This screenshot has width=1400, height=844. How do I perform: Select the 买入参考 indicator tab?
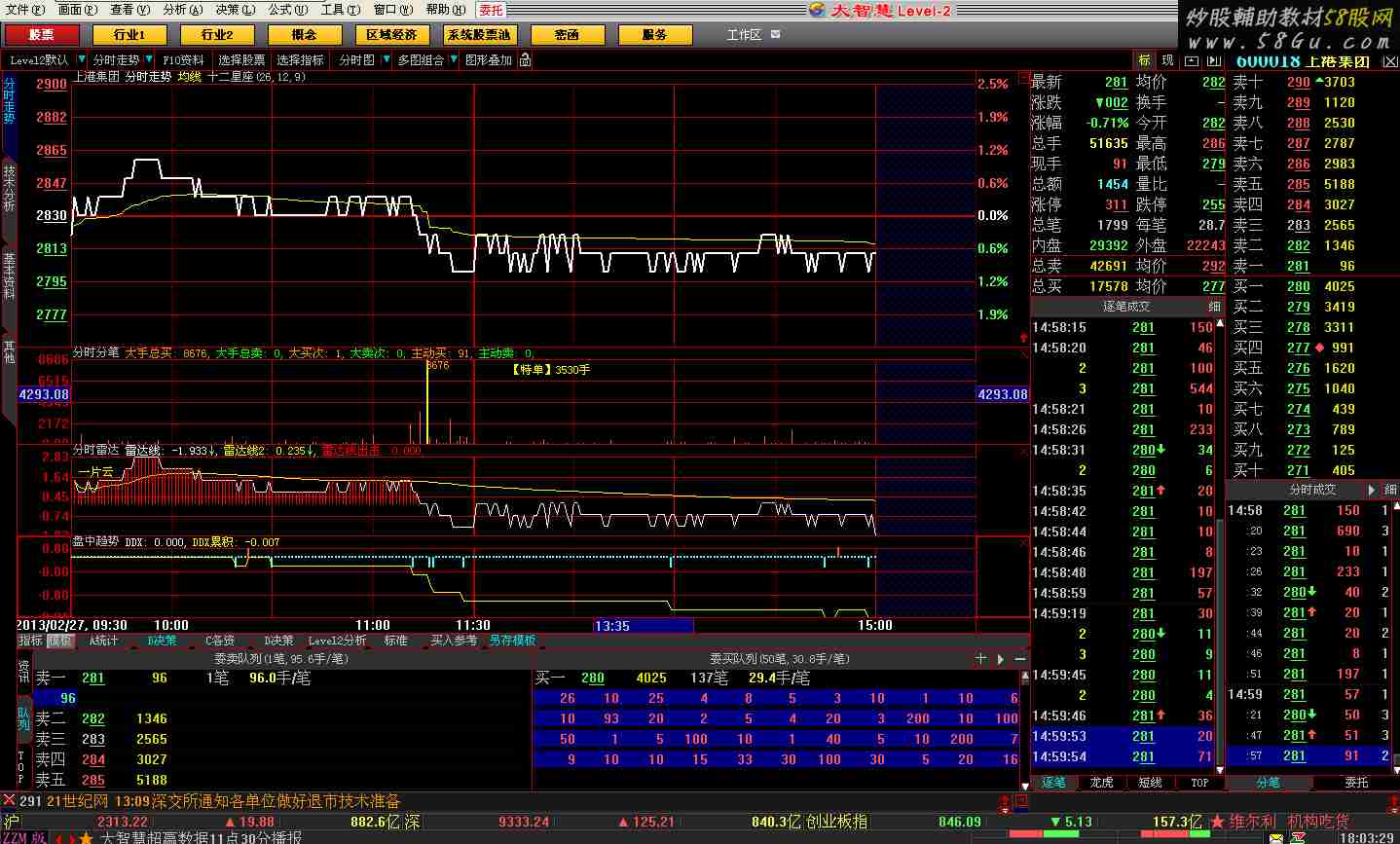click(x=454, y=641)
